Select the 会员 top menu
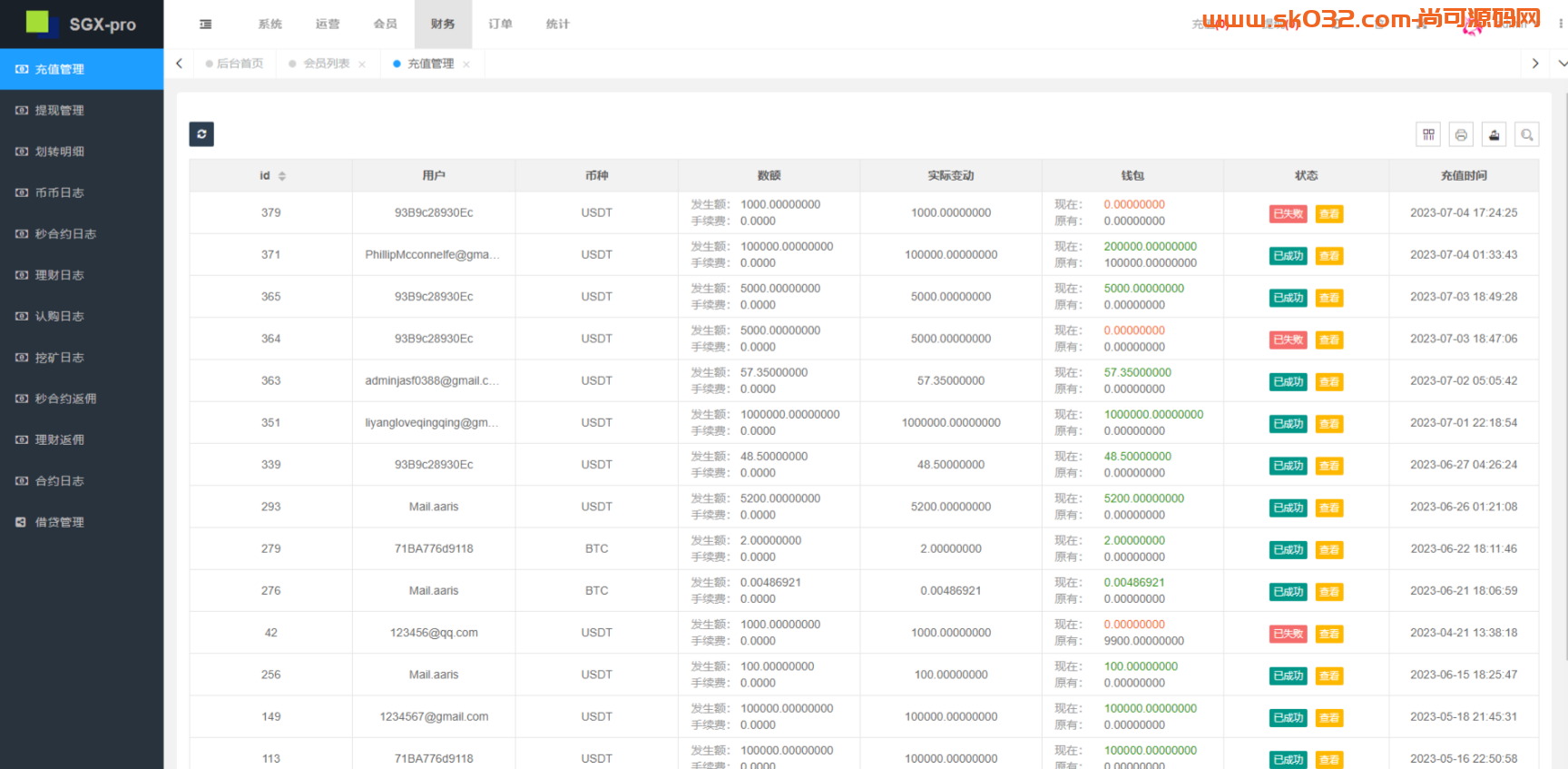The width and height of the screenshot is (1568, 769). (x=386, y=25)
